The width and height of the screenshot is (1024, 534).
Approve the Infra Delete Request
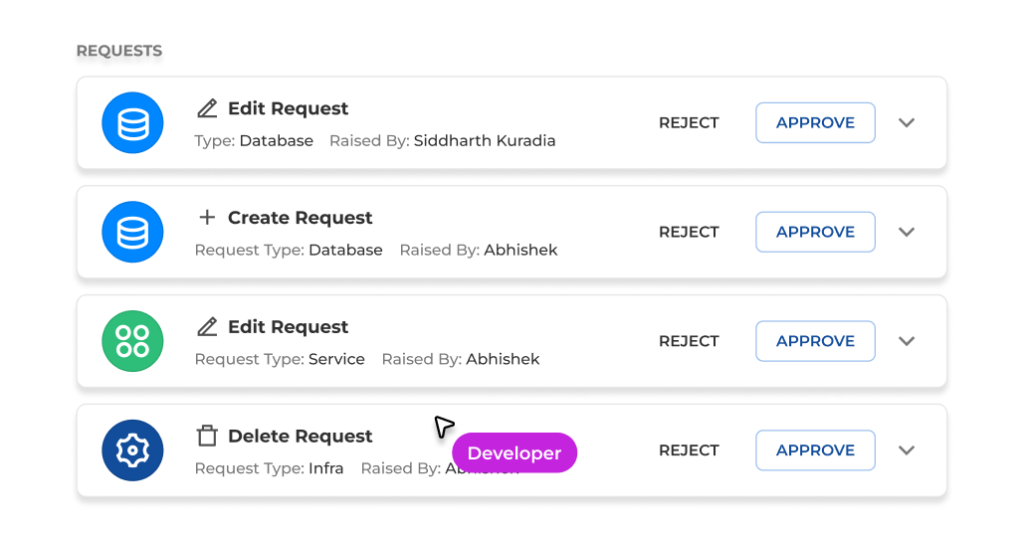point(815,450)
